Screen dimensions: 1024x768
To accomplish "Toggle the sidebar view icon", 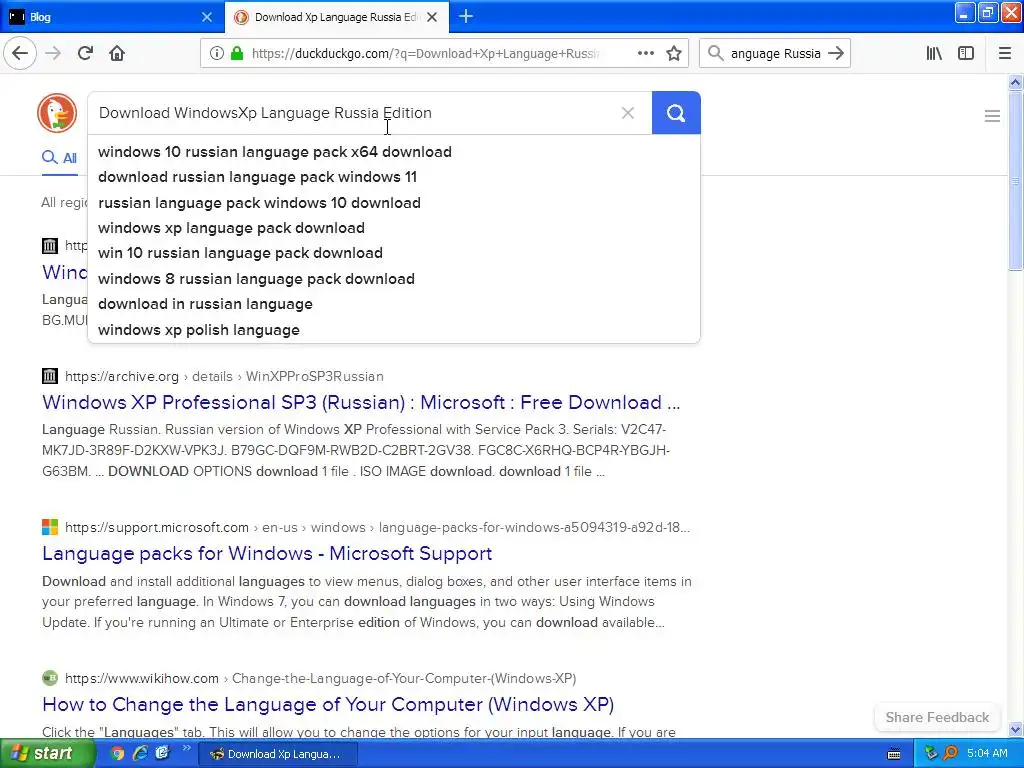I will (x=966, y=54).
